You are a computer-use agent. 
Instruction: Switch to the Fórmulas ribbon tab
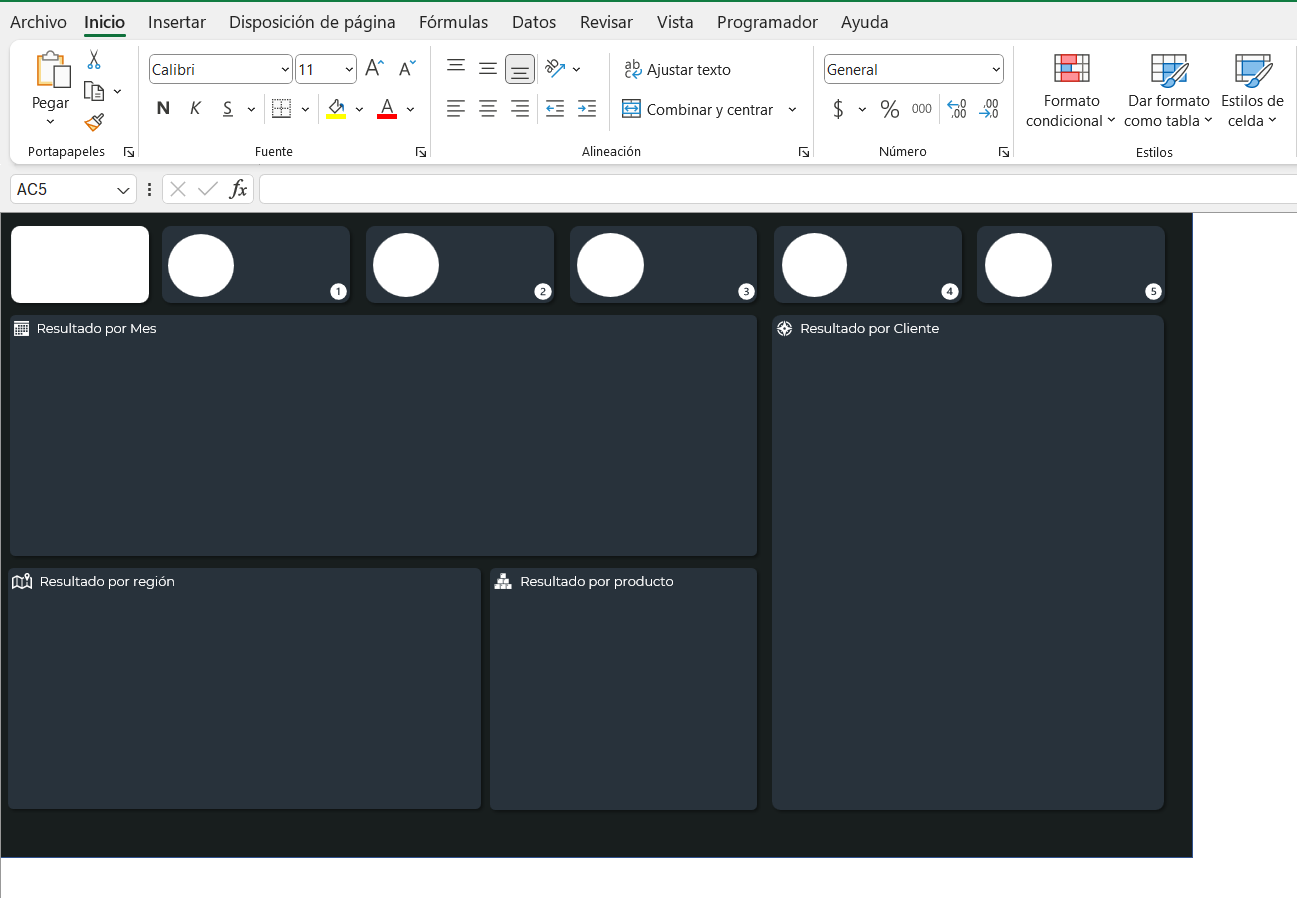pyautogui.click(x=453, y=21)
